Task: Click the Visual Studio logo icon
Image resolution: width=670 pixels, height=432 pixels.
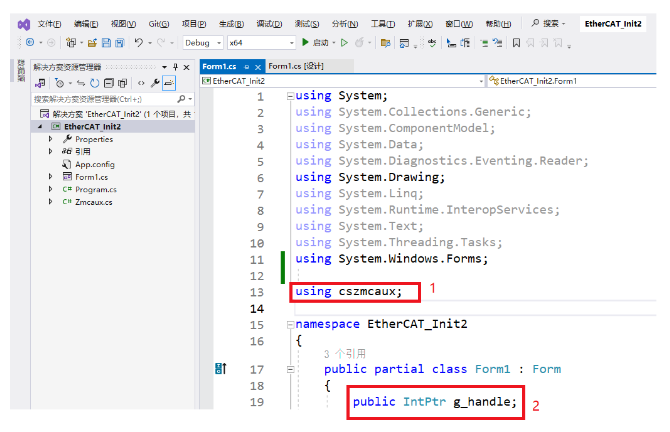Action: click(x=24, y=24)
